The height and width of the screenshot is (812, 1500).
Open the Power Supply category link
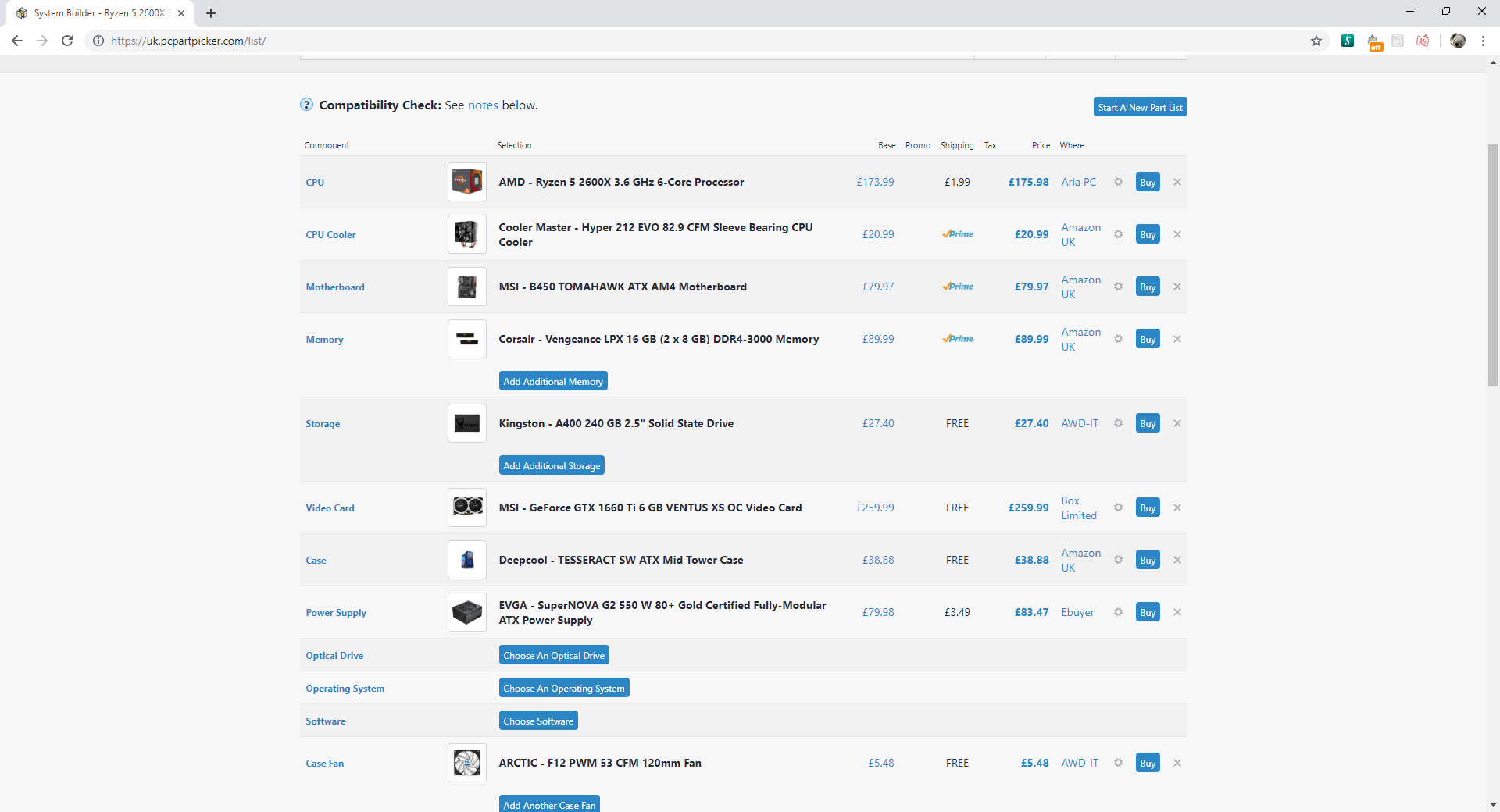[336, 612]
